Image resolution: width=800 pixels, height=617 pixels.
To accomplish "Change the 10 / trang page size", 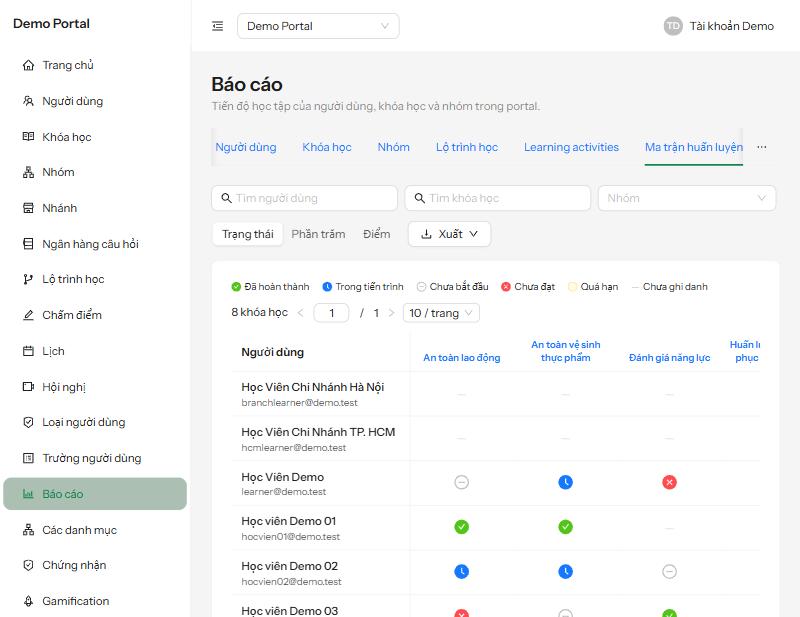I will point(441,313).
